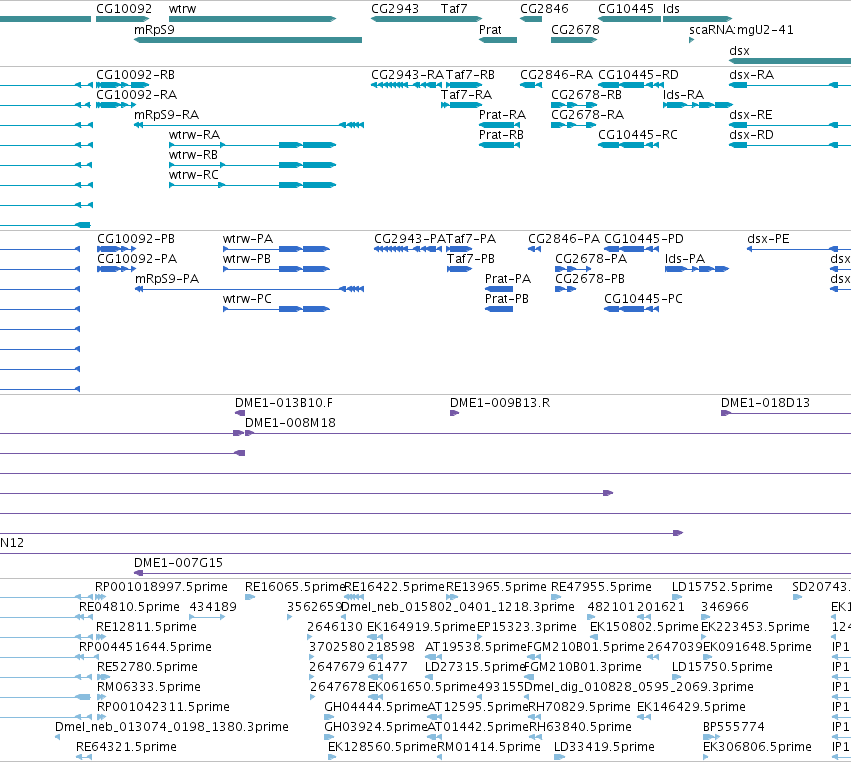Click the dsx-RD transcript label

coord(751,135)
